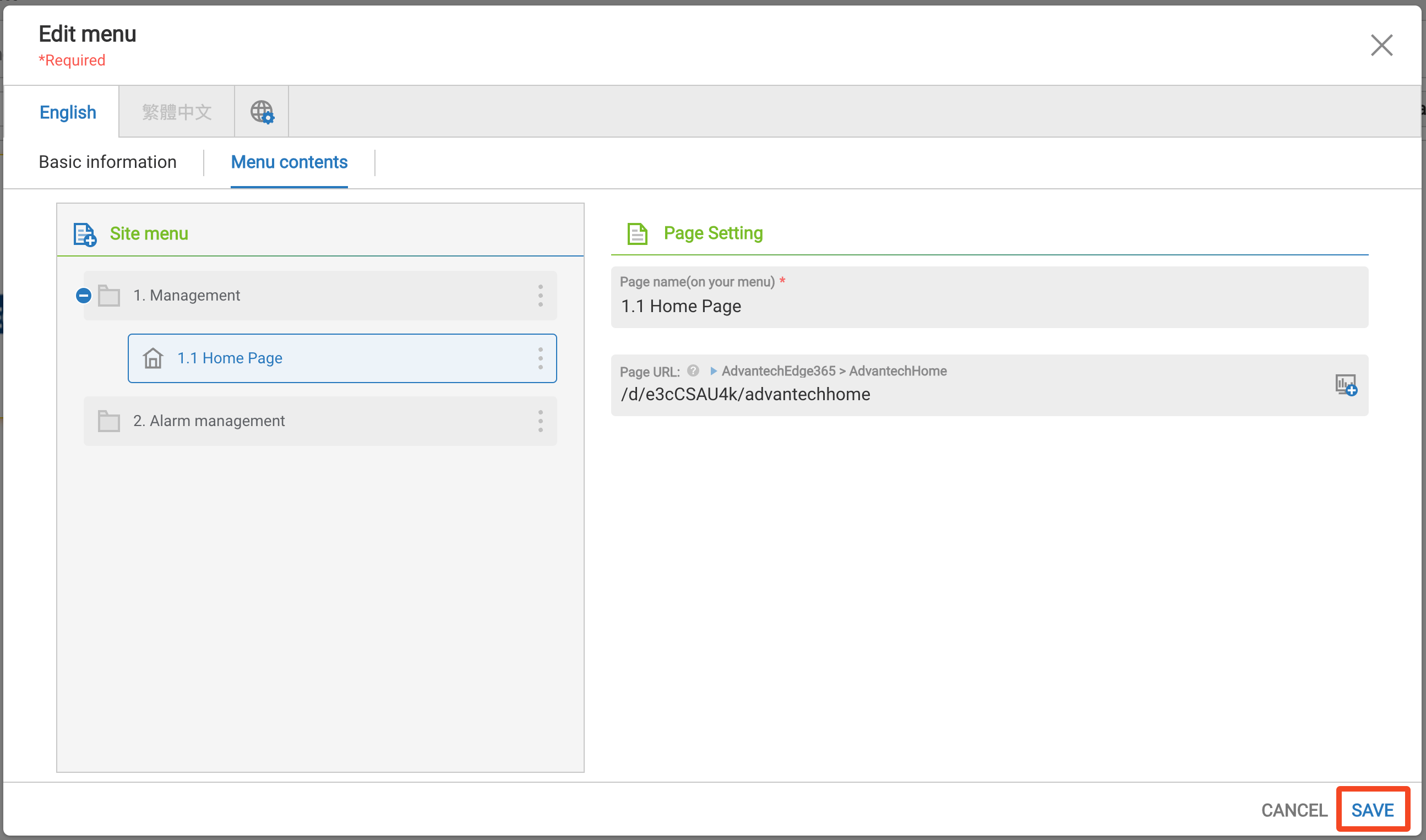Close the Edit menu dialog
Image resolution: width=1426 pixels, height=840 pixels.
click(x=1381, y=45)
